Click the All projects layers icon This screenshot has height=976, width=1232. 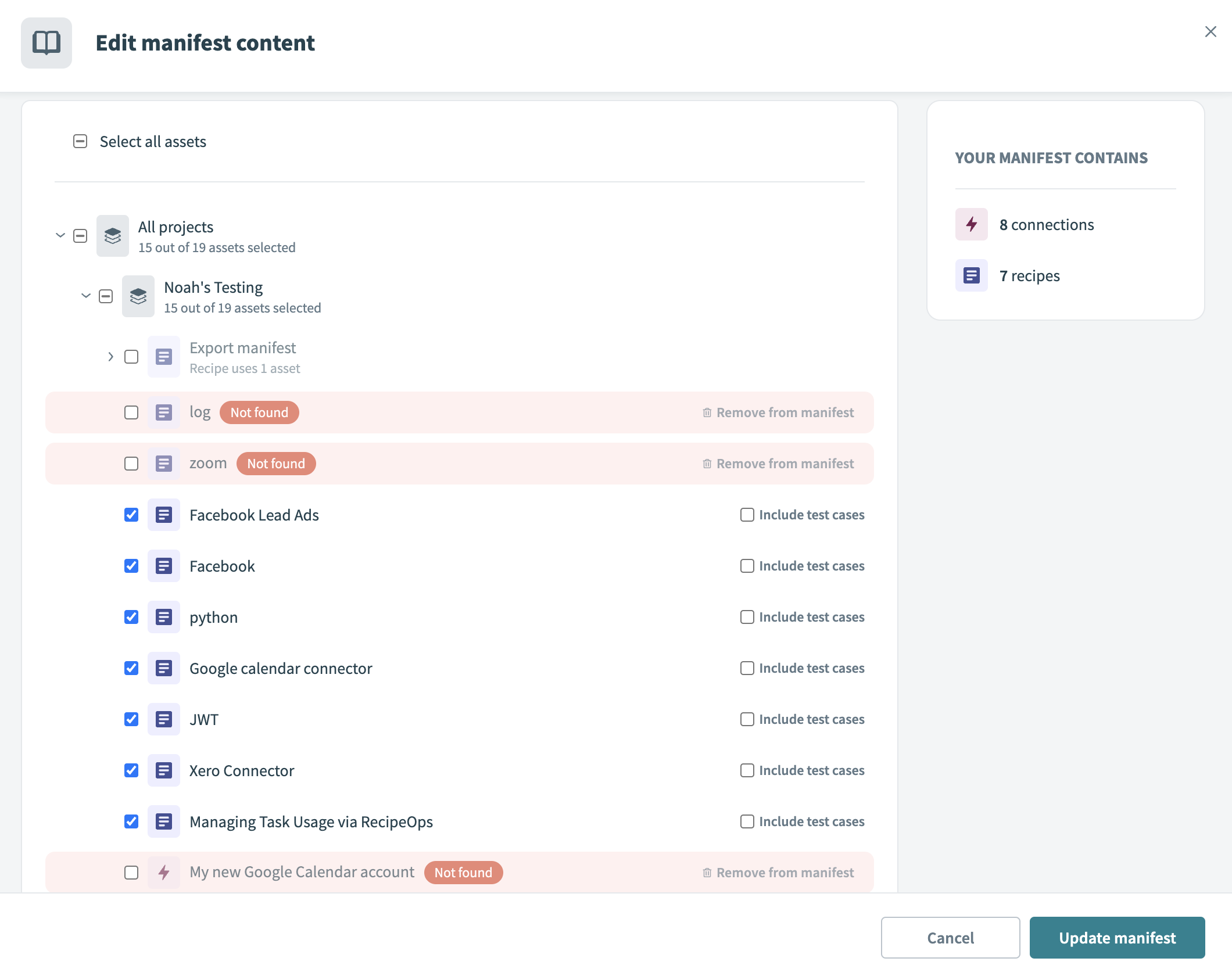pyautogui.click(x=112, y=236)
